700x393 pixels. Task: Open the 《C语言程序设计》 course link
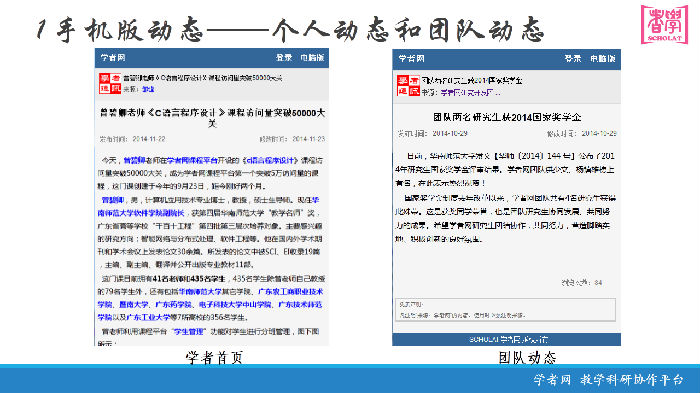tap(270, 160)
